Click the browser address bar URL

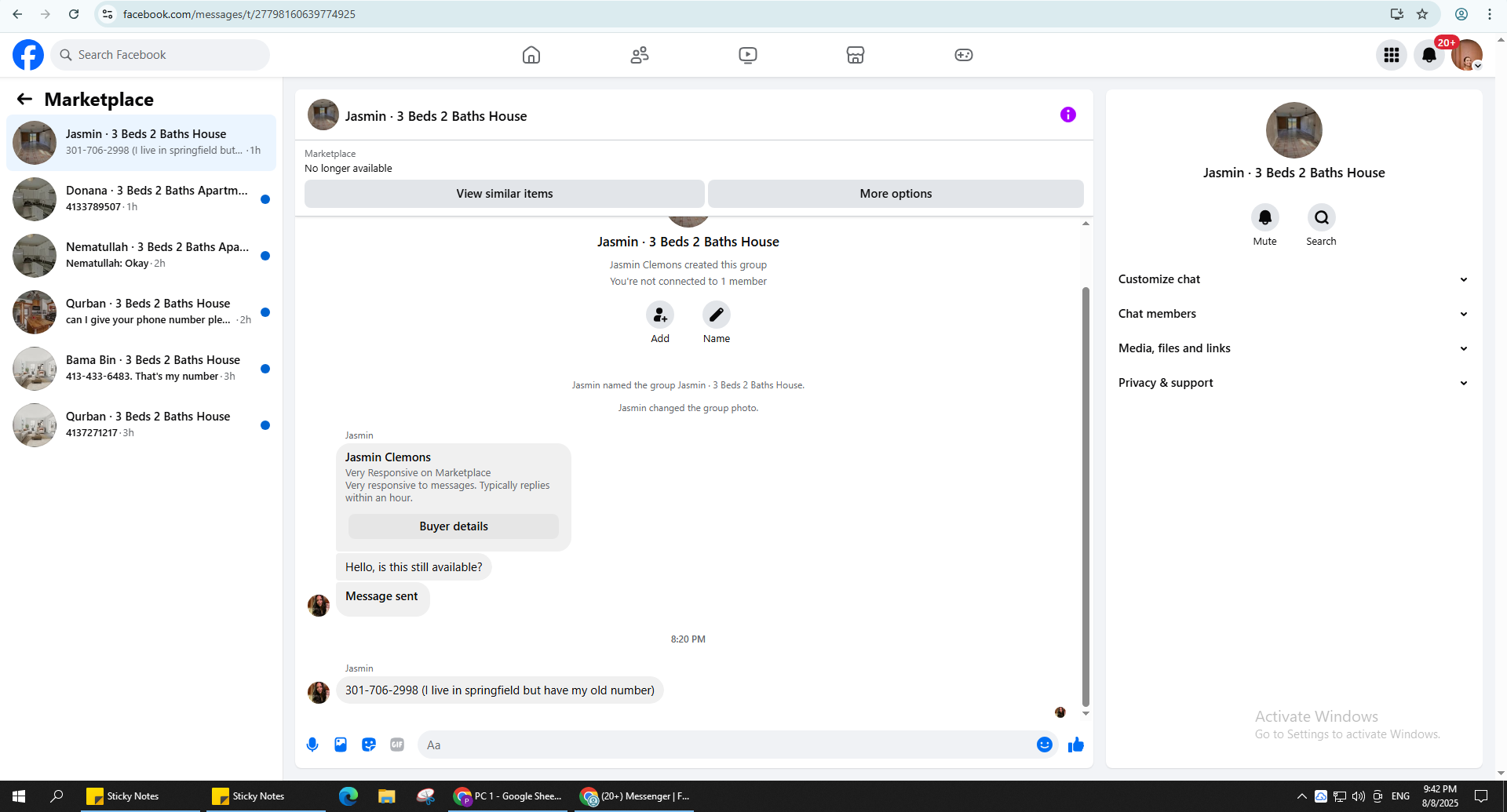(x=239, y=14)
